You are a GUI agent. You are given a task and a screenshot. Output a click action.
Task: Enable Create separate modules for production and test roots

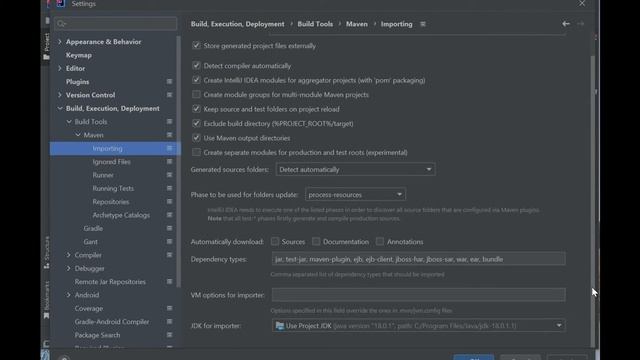[x=196, y=152]
